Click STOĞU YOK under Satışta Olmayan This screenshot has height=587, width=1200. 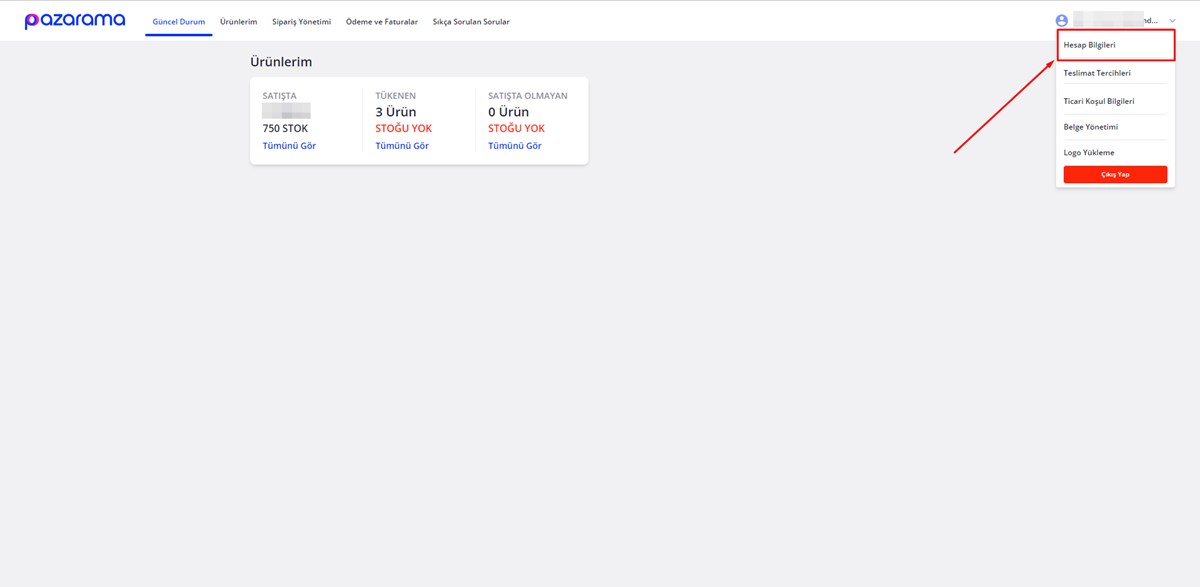tap(517, 129)
